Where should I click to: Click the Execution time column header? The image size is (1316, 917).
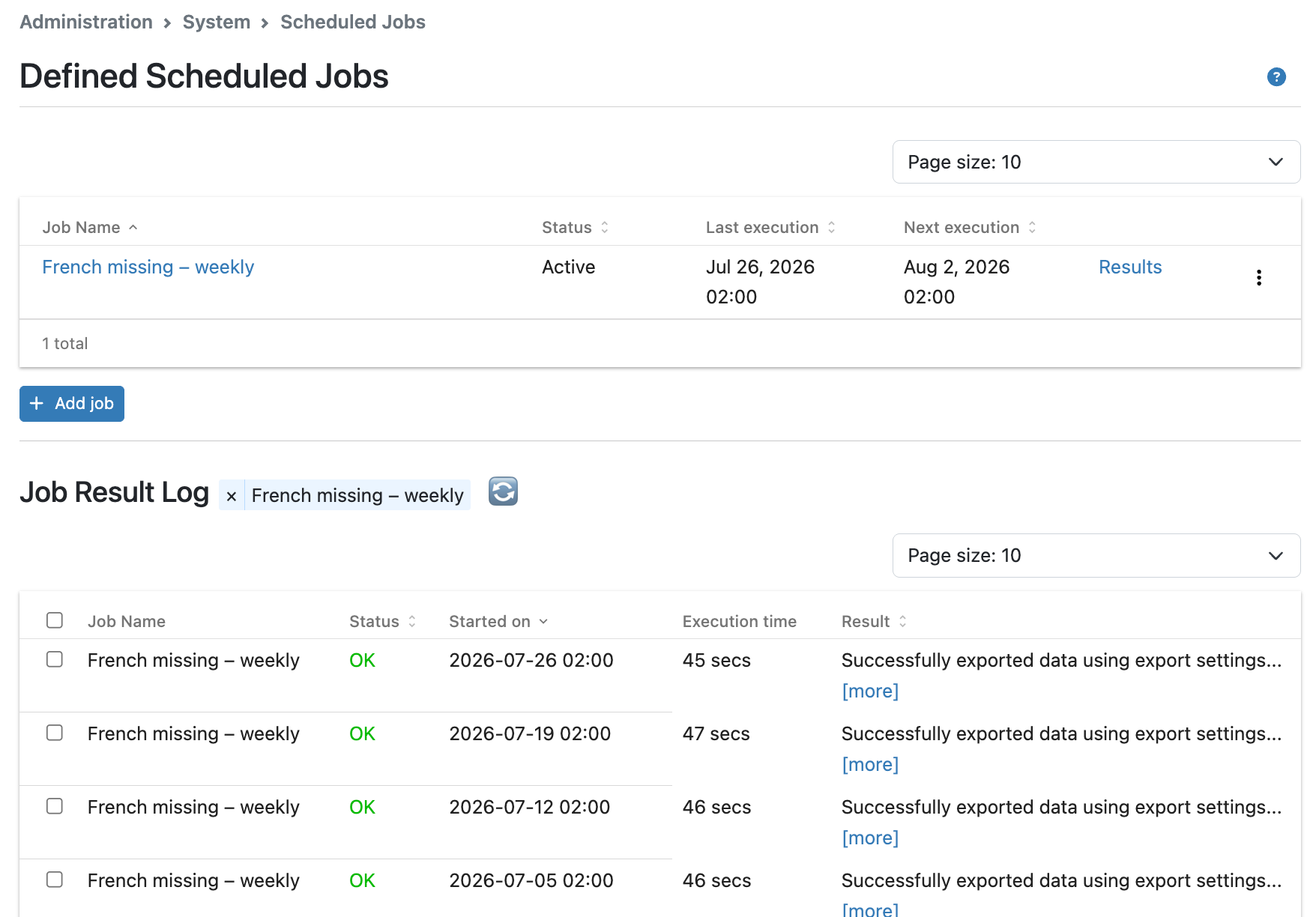(740, 621)
